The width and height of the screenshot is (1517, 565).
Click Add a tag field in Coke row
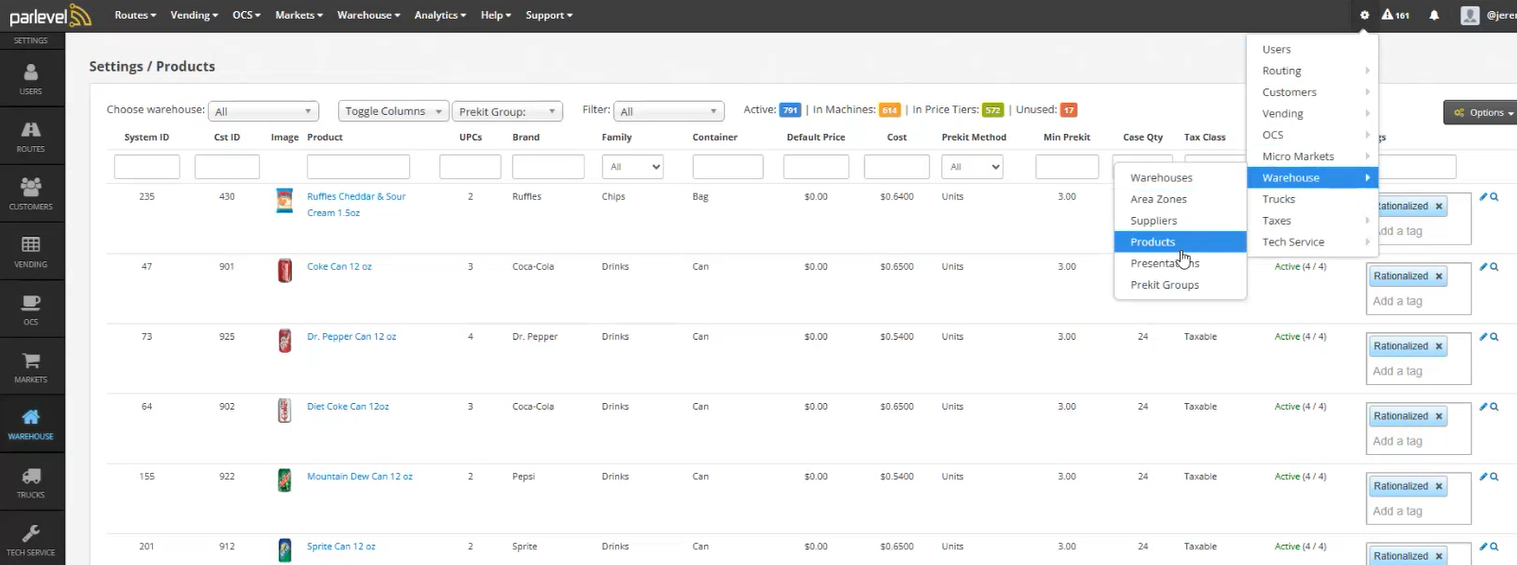click(x=1418, y=301)
